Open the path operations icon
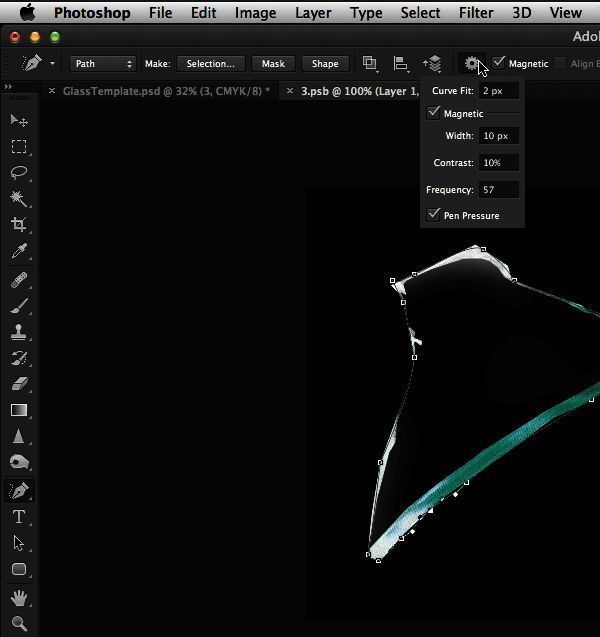 click(x=370, y=63)
